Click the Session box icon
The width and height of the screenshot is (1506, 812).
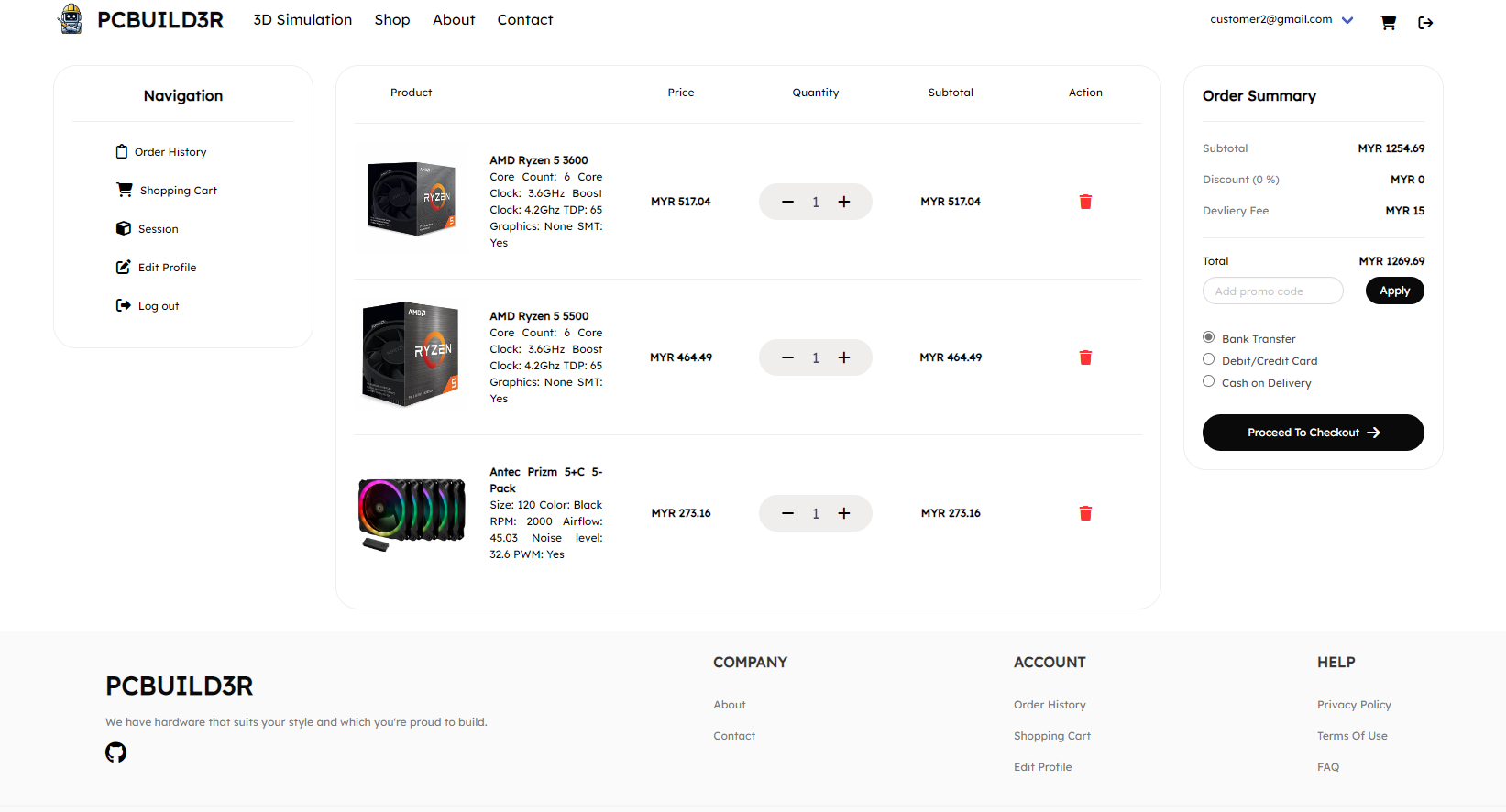[x=124, y=228]
